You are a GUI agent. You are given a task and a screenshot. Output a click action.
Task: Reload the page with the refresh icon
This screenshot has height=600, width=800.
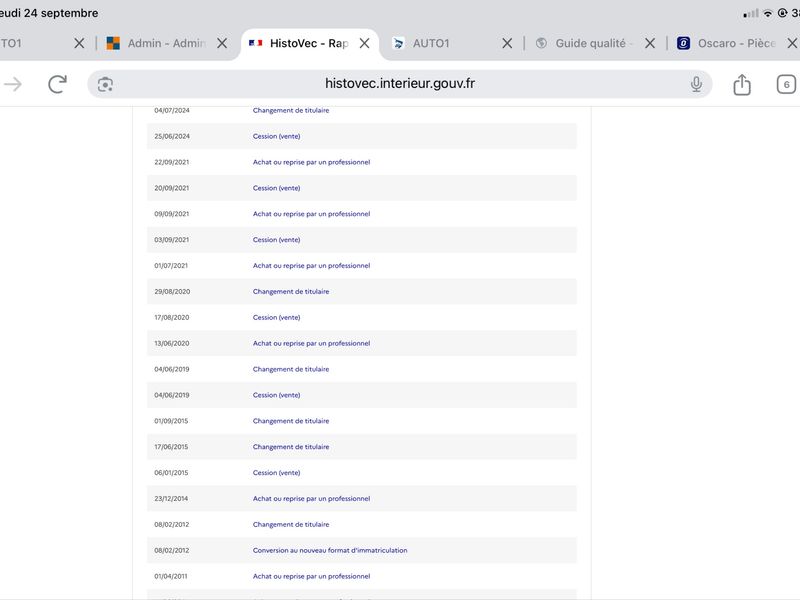point(57,84)
